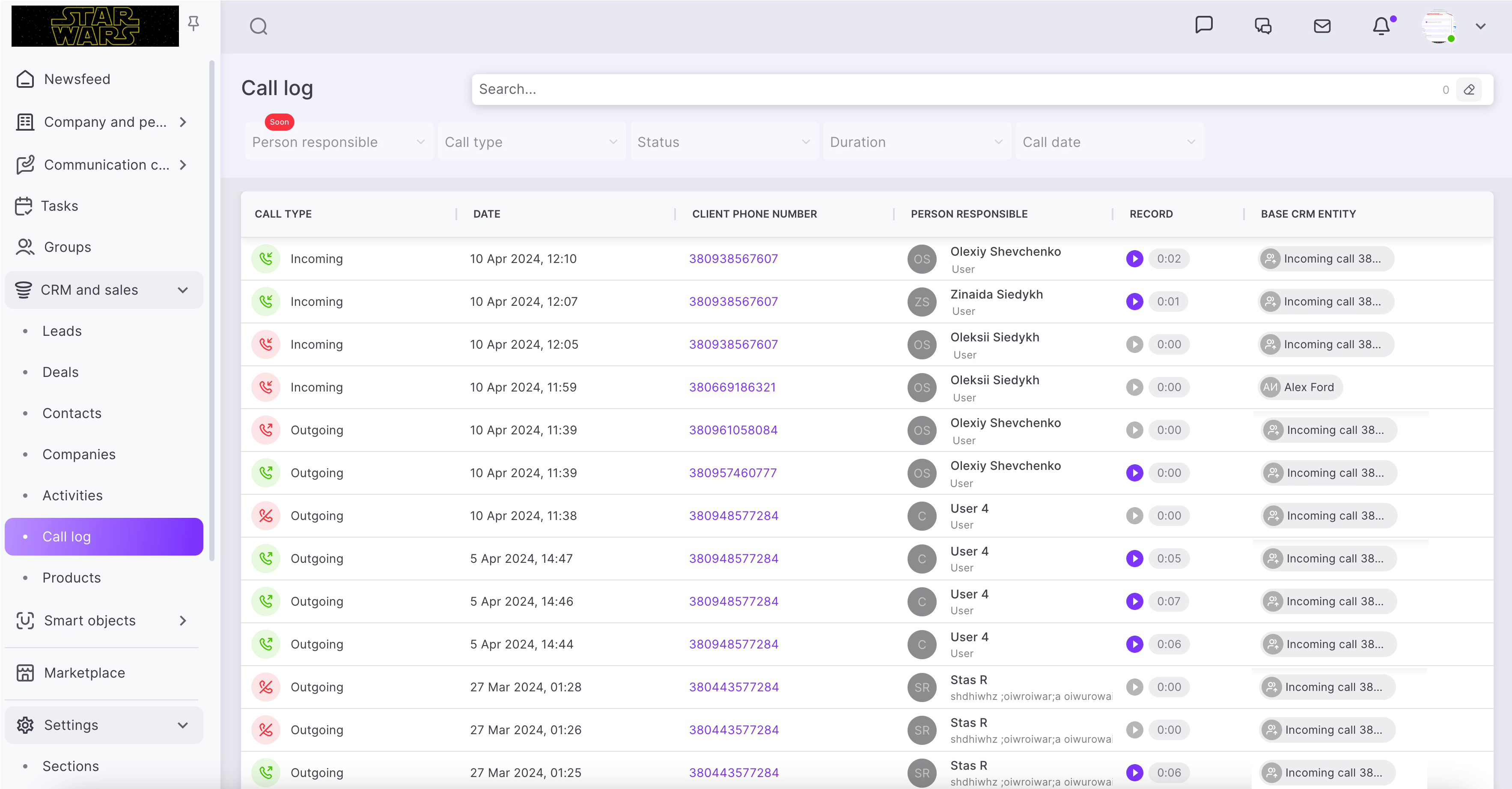Open the global search magnifier icon
The width and height of the screenshot is (1512, 789).
258,27
